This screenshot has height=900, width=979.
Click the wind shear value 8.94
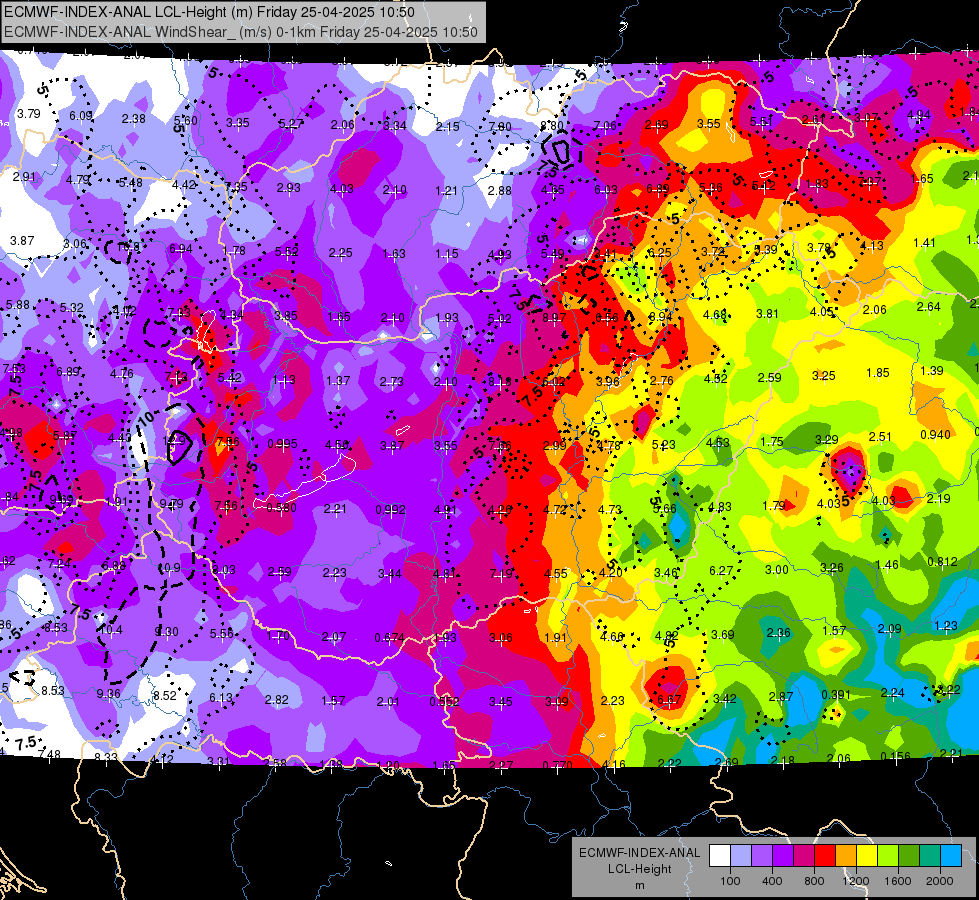coord(661,316)
